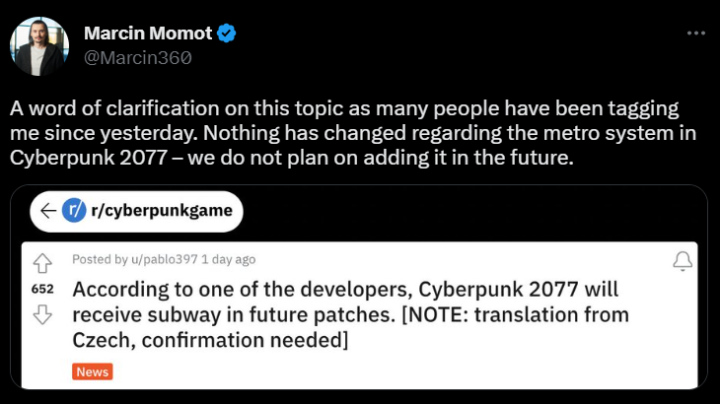The width and height of the screenshot is (720, 404).
Task: Open the three-dot more options menu
Action: point(696,33)
